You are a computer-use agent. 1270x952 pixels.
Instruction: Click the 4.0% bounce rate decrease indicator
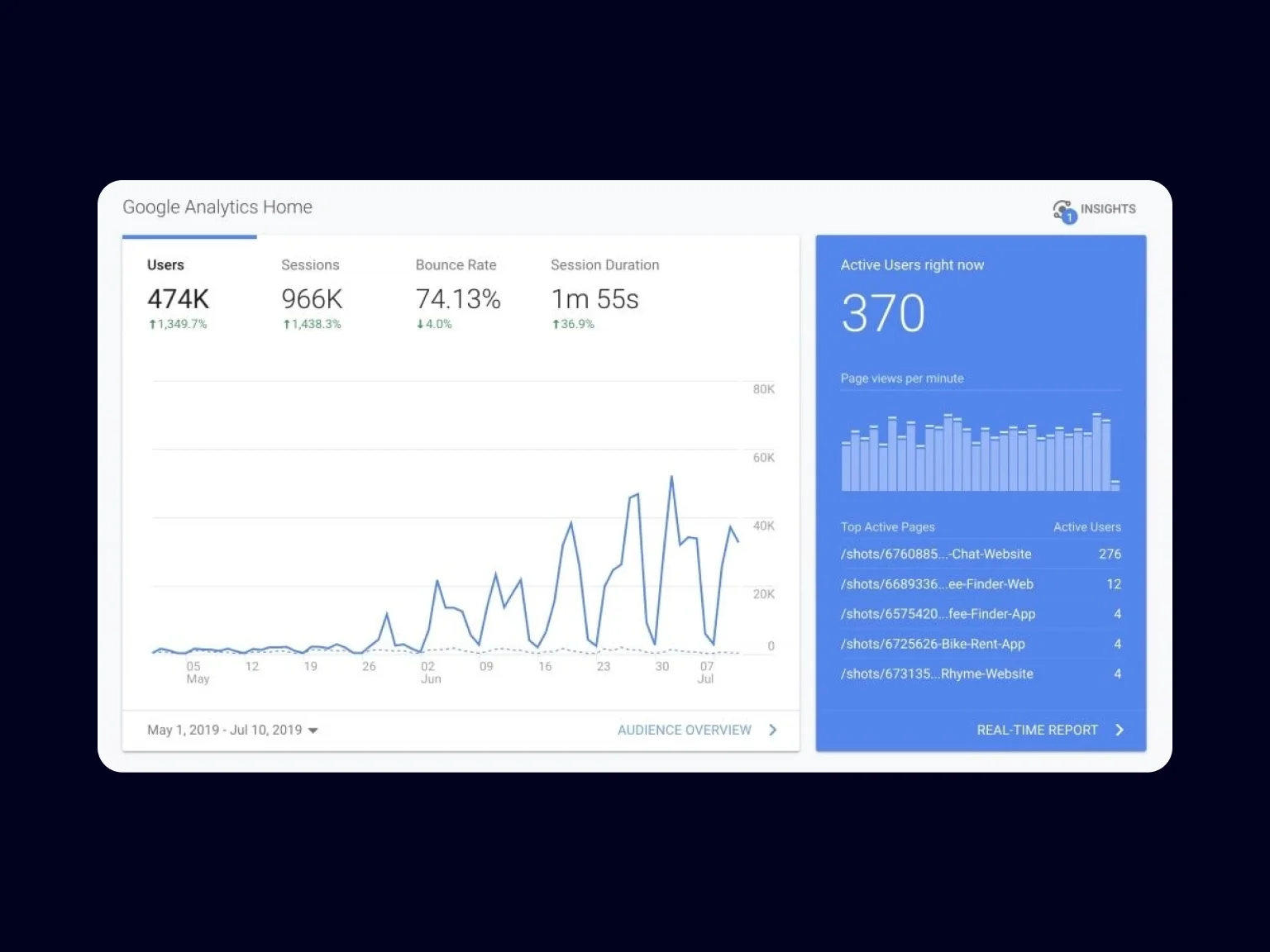[x=434, y=324]
